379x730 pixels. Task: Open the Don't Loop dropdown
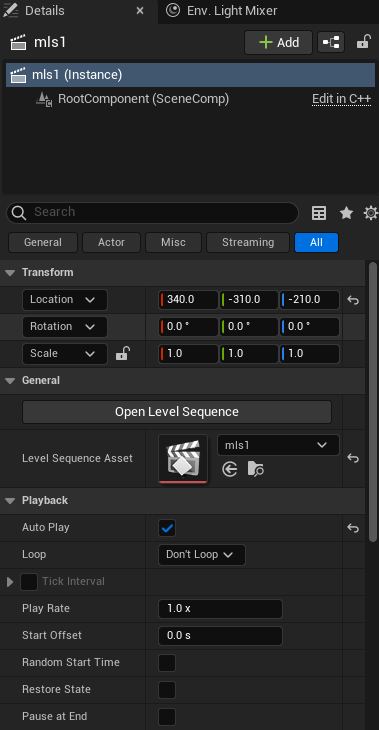[202, 555]
